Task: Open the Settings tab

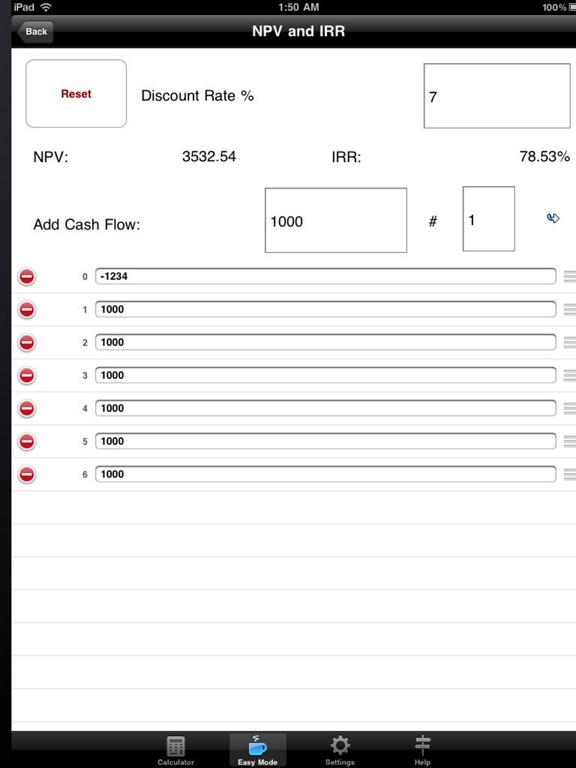Action: [x=340, y=750]
